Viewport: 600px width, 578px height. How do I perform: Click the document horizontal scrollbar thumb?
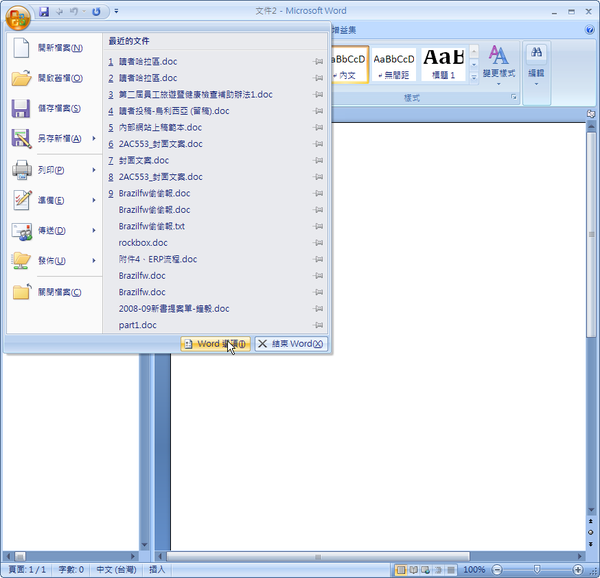tap(318, 557)
